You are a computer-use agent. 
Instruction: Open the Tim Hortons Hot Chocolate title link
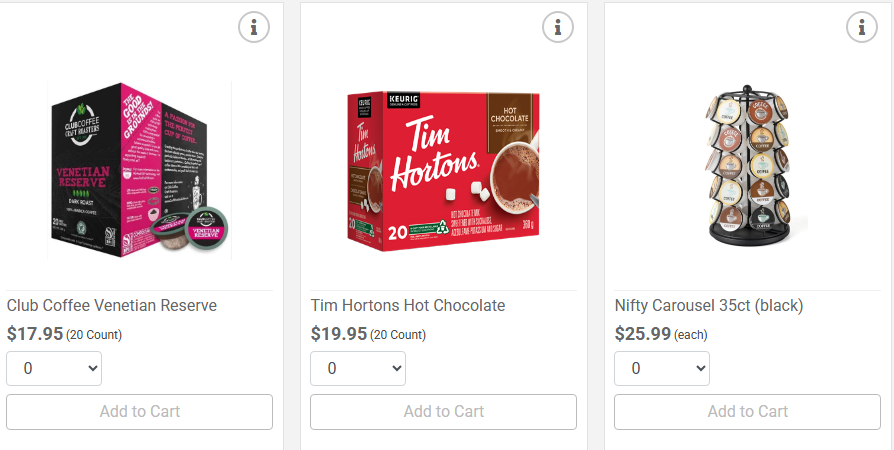[408, 305]
